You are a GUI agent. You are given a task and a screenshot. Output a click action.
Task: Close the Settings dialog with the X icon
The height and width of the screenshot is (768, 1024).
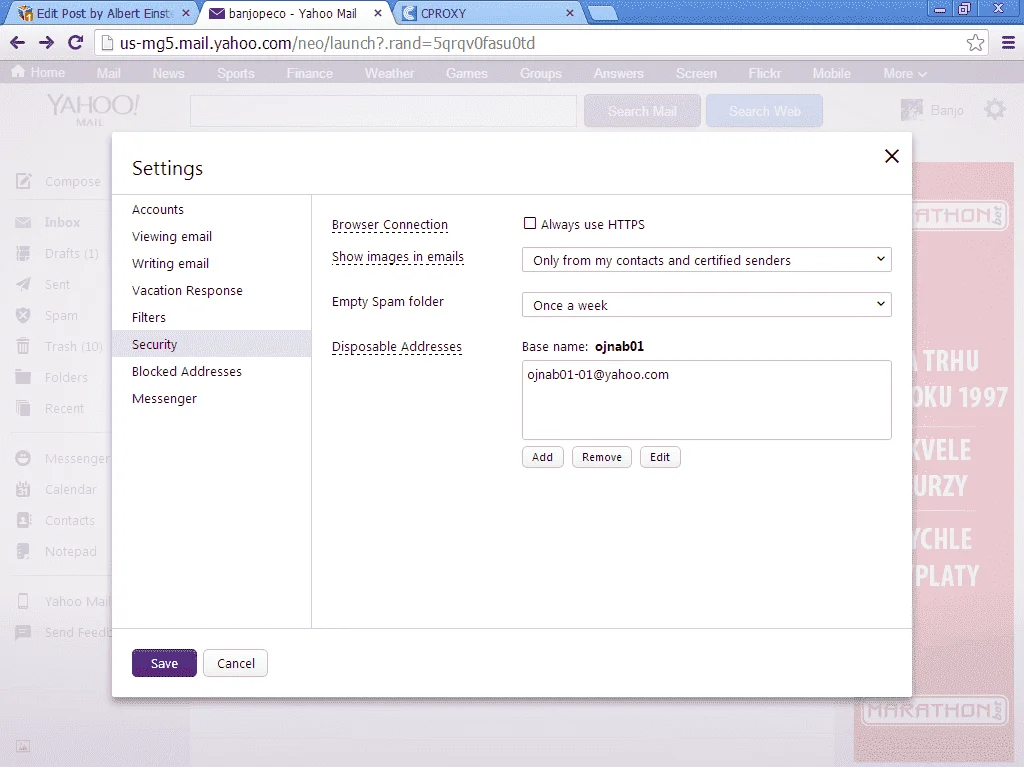coord(891,156)
